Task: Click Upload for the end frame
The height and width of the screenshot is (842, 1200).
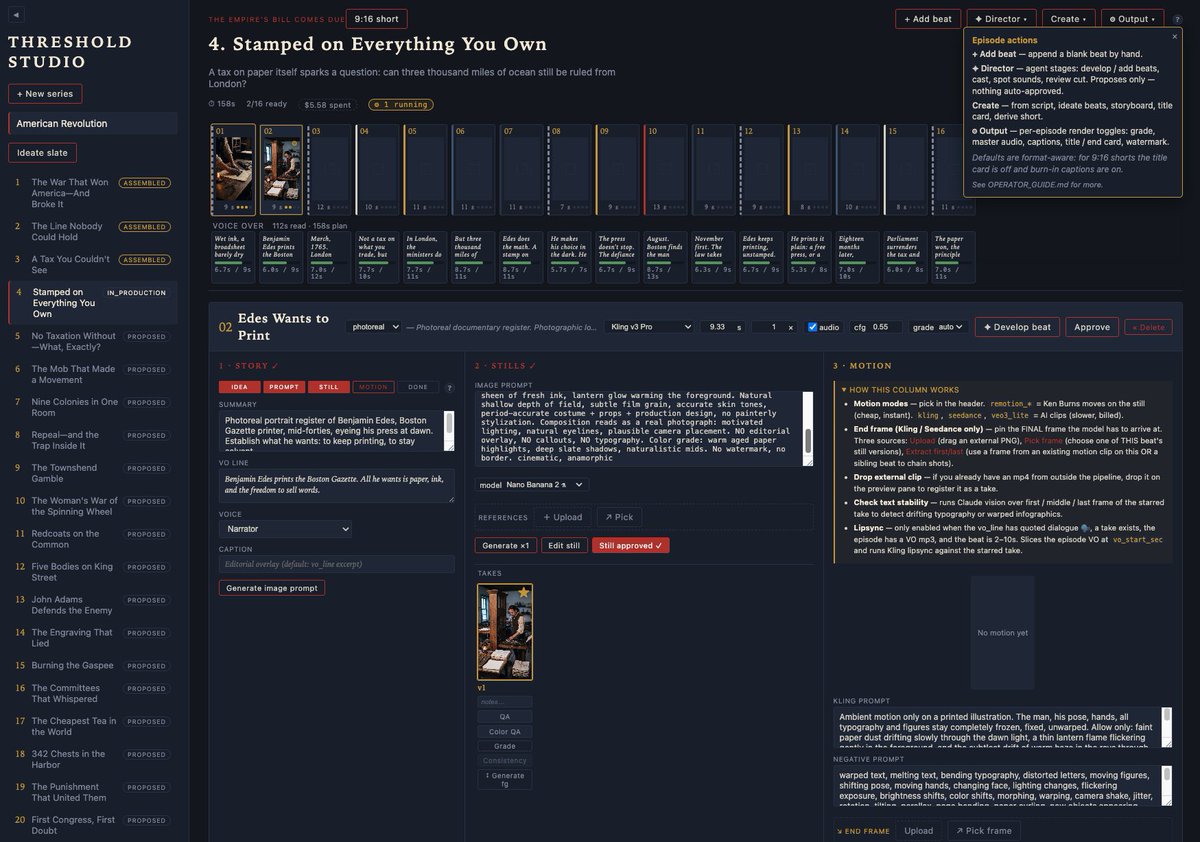Action: point(919,830)
